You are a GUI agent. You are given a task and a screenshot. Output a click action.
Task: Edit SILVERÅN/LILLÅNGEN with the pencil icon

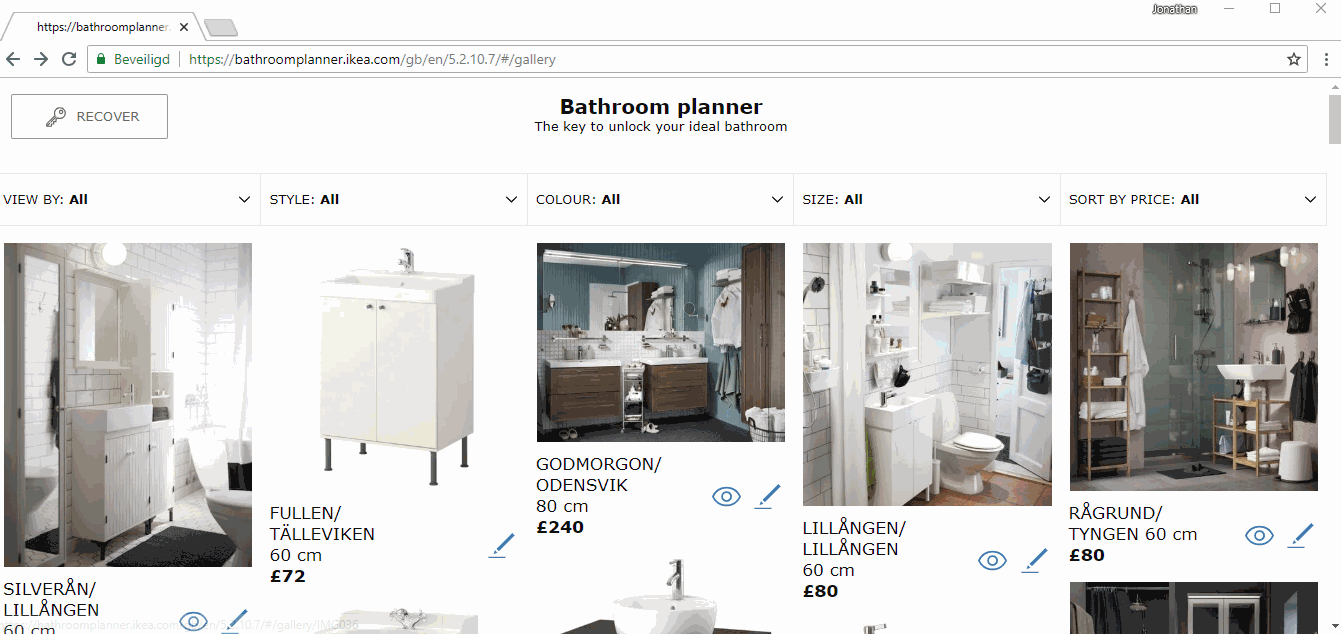click(x=234, y=621)
